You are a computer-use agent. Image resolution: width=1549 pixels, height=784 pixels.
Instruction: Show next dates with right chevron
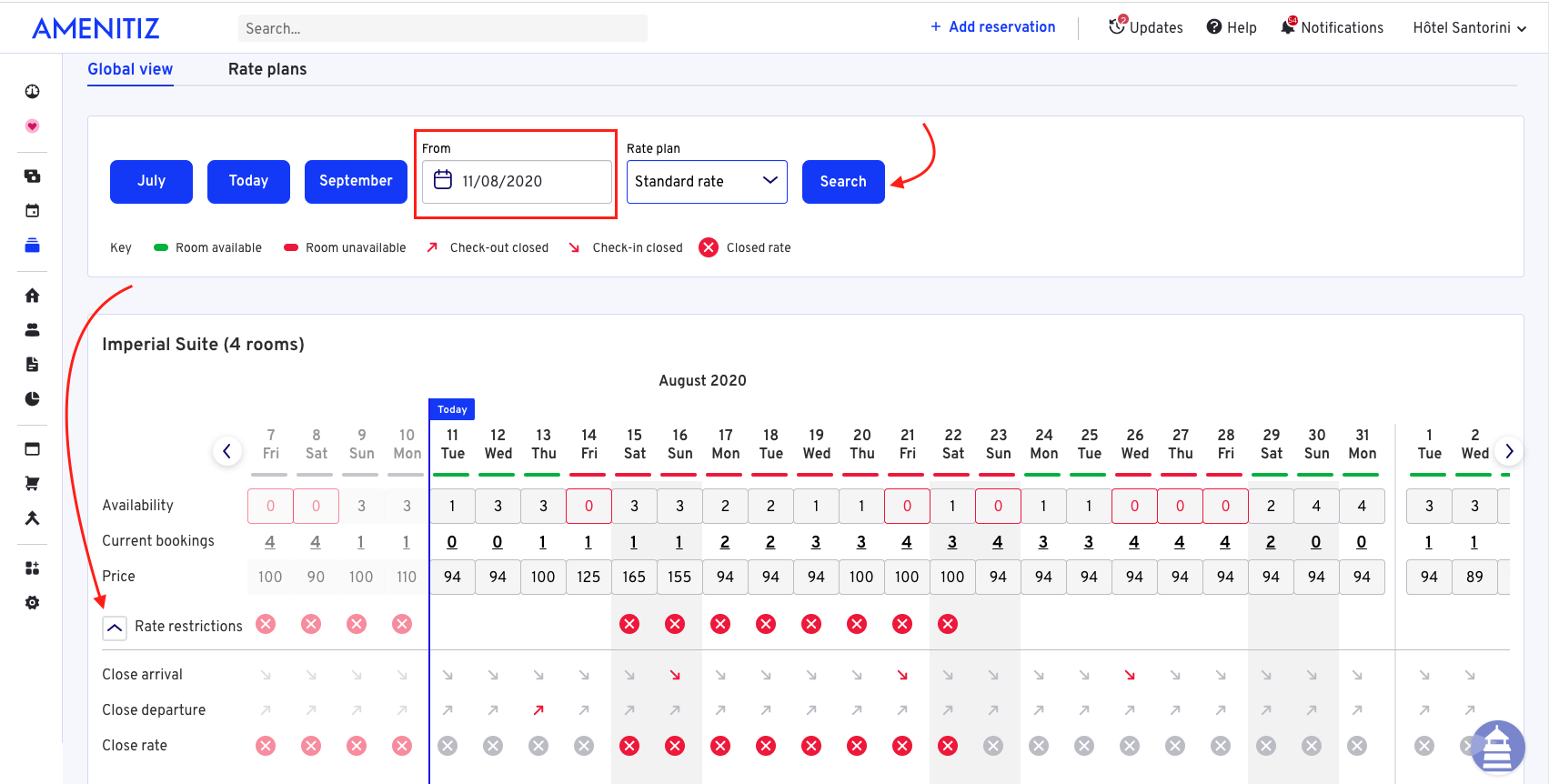[1509, 451]
